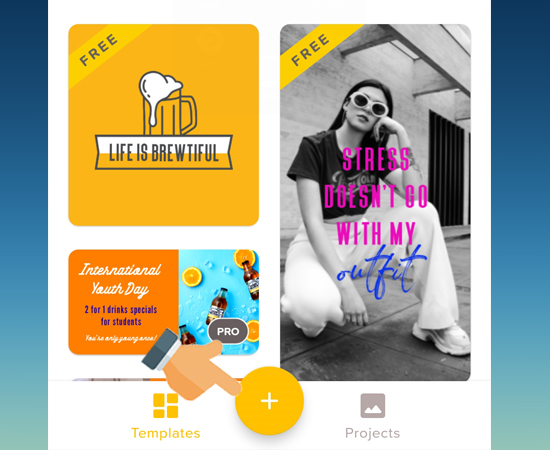Viewport: 550px width, 450px height.
Task: Tap the yellow plus create button
Action: pyautogui.click(x=269, y=401)
